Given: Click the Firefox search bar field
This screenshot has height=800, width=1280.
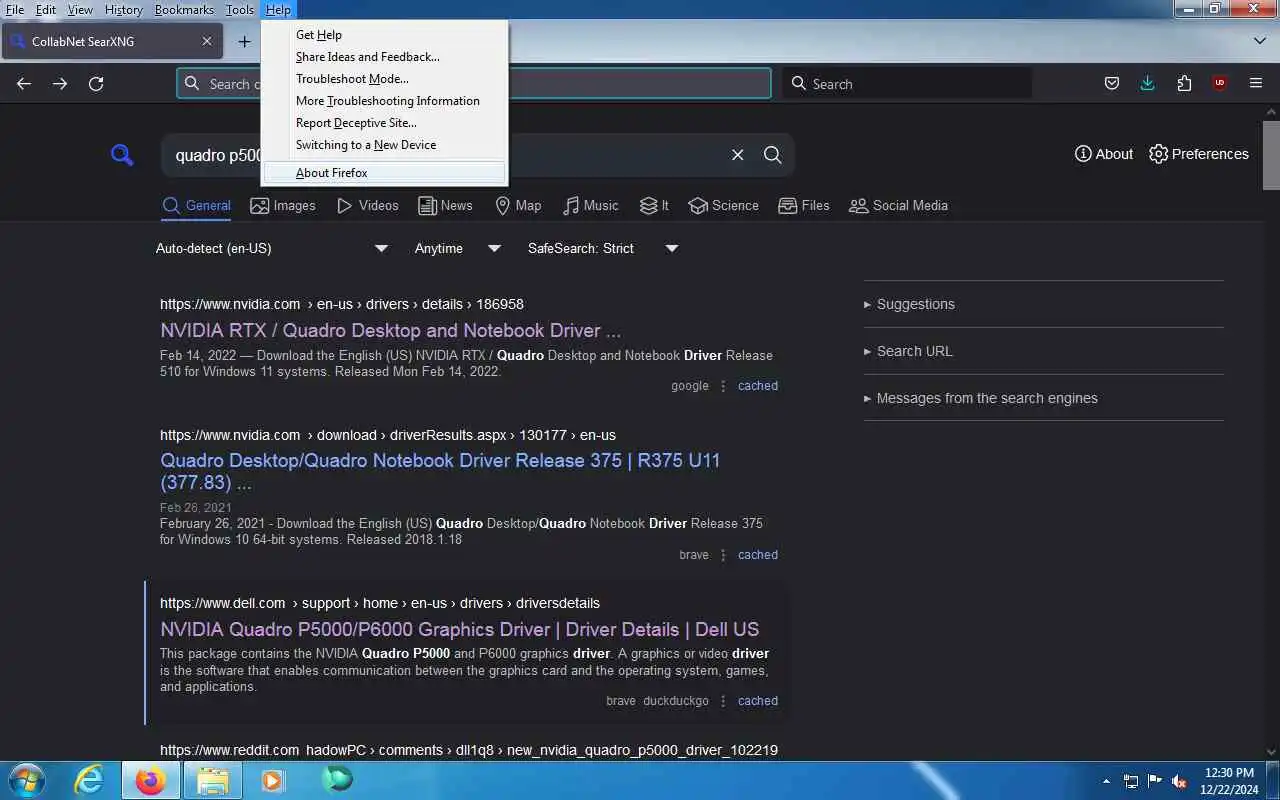Looking at the screenshot, I should 907,84.
